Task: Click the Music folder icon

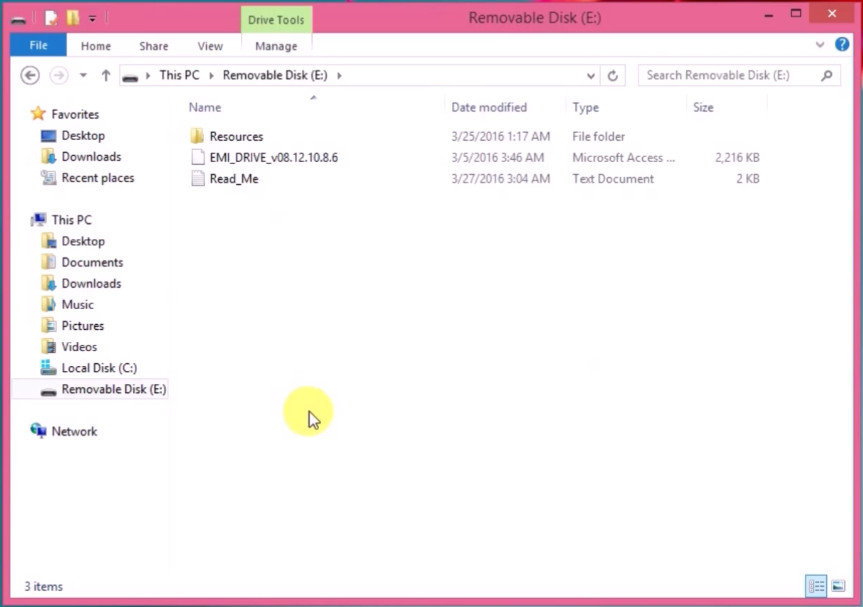Action: point(48,304)
